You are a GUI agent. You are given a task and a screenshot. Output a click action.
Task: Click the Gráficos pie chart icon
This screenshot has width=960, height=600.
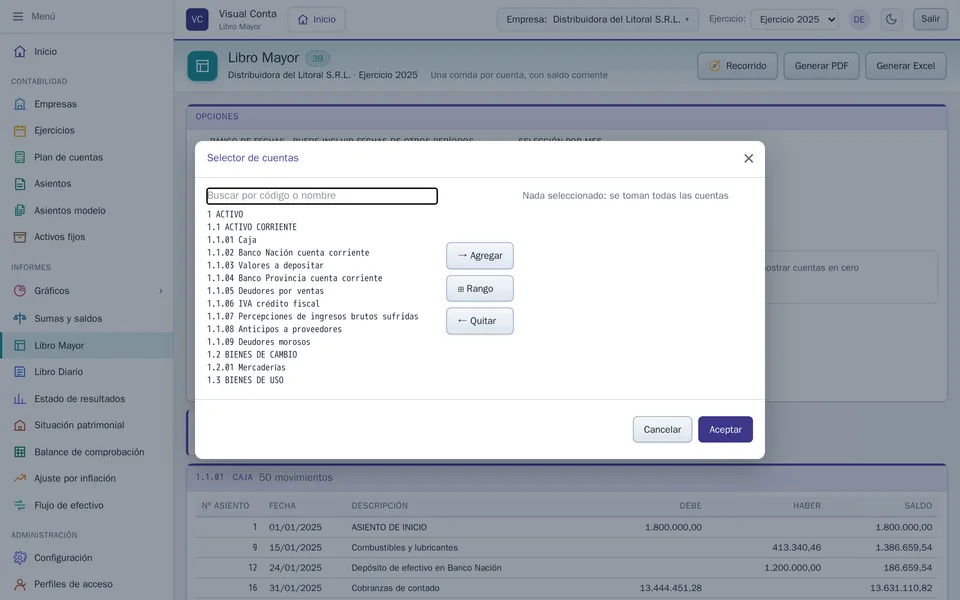tap(20, 291)
